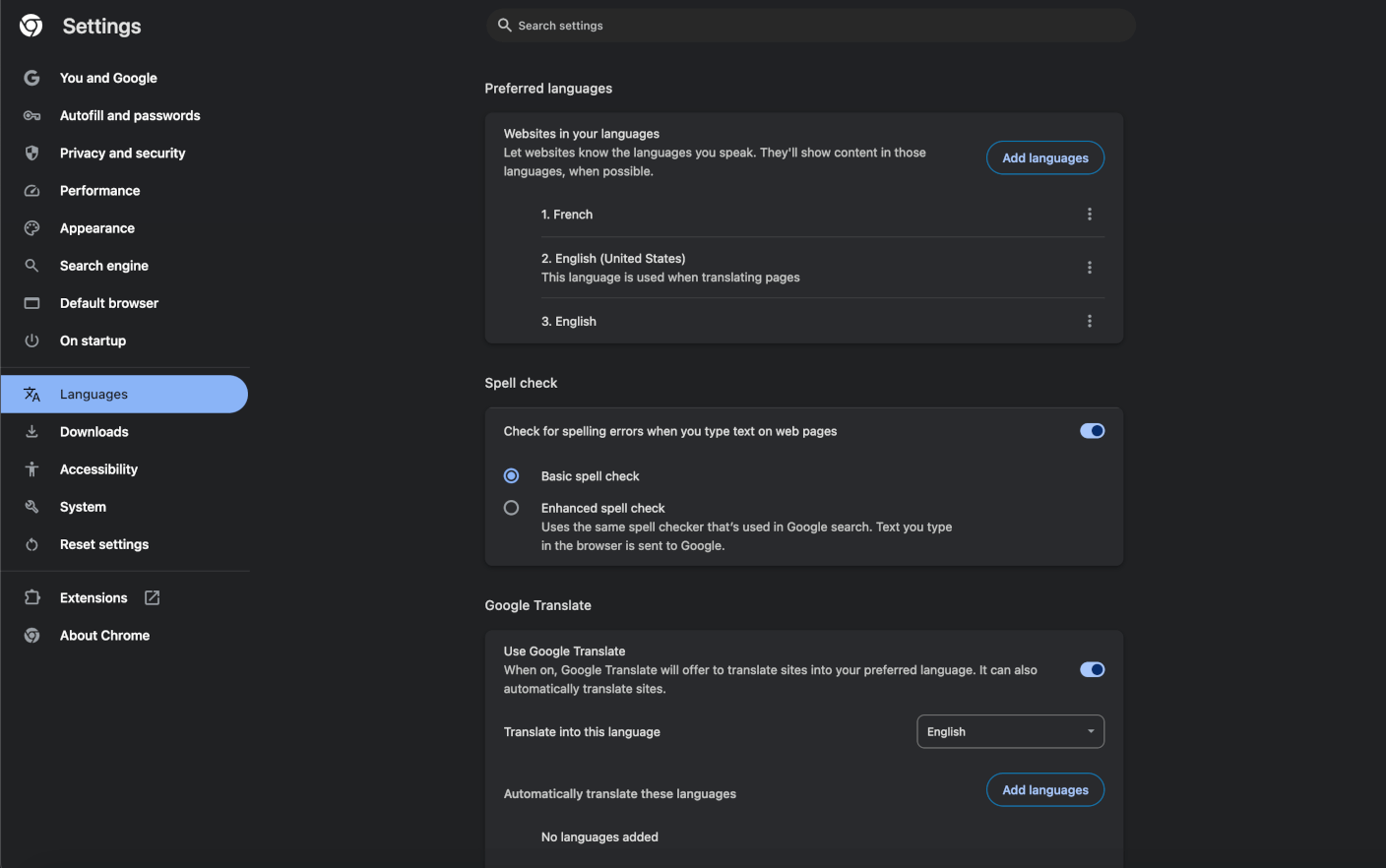1386x868 pixels.
Task: Turn off spell check toggle
Action: [x=1092, y=431]
